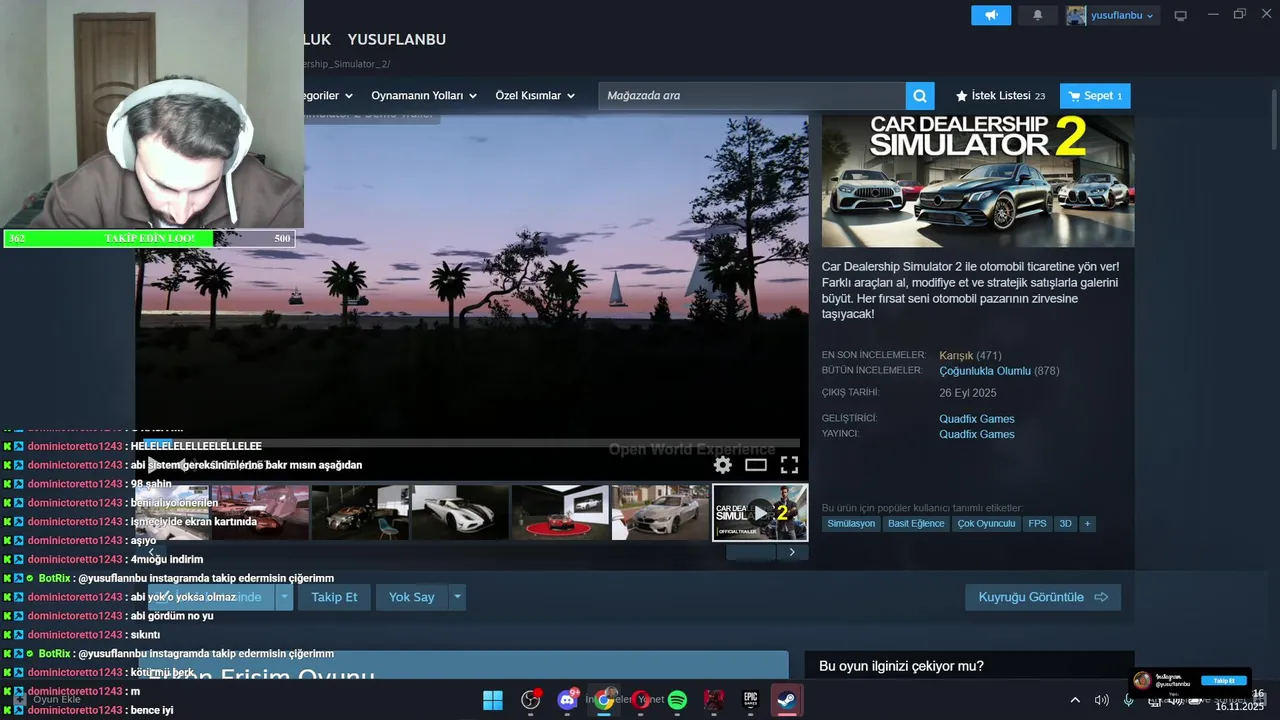Open Opera browser from the taskbar
Image resolution: width=1280 pixels, height=720 pixels.
coord(641,700)
